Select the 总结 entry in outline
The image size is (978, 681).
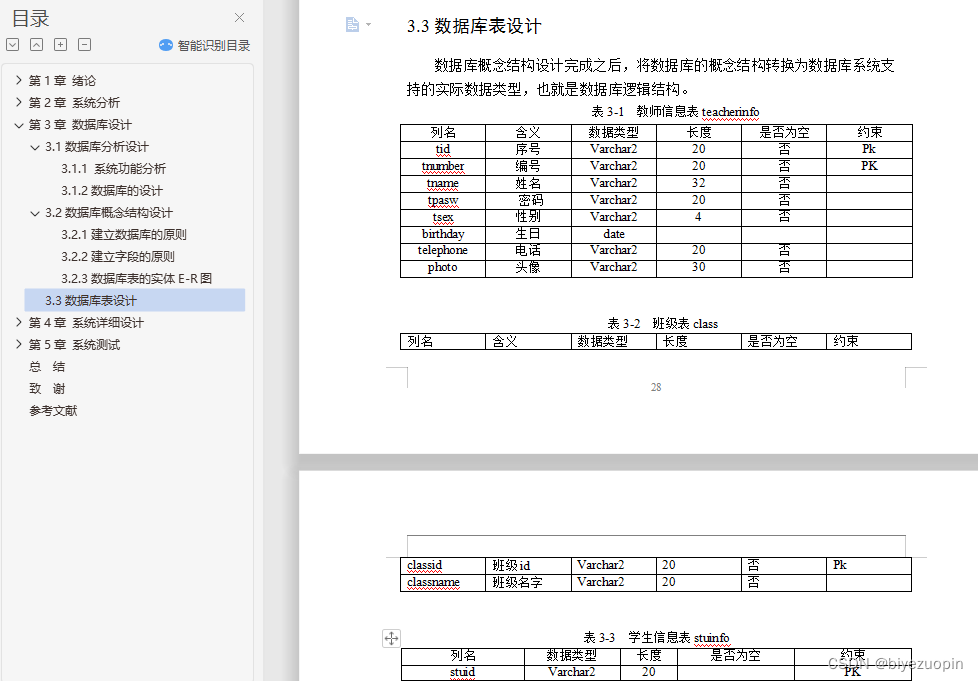[48, 366]
